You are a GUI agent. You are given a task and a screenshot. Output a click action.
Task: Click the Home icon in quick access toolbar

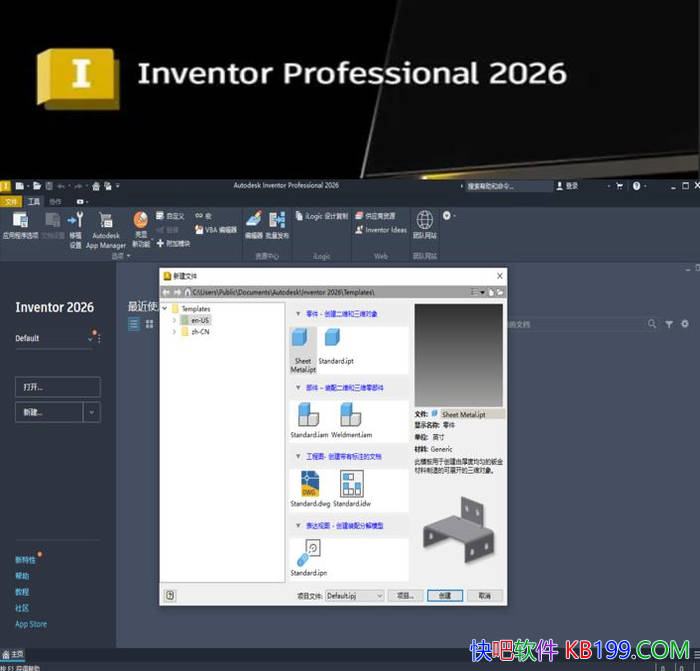pos(96,186)
